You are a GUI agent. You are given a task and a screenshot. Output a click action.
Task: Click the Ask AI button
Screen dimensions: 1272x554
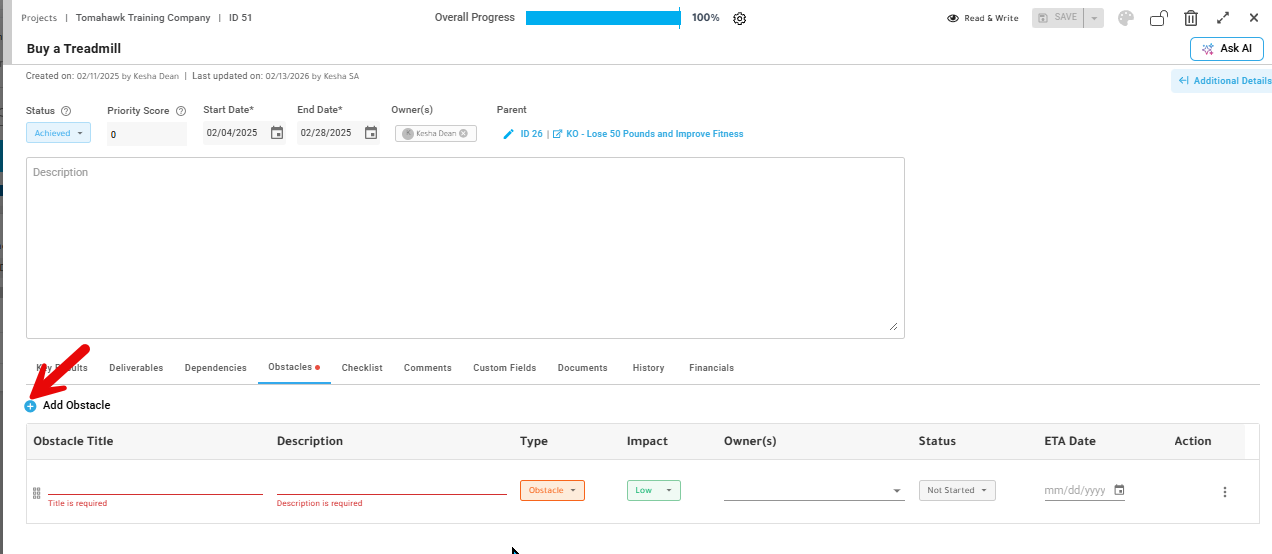(x=1227, y=49)
